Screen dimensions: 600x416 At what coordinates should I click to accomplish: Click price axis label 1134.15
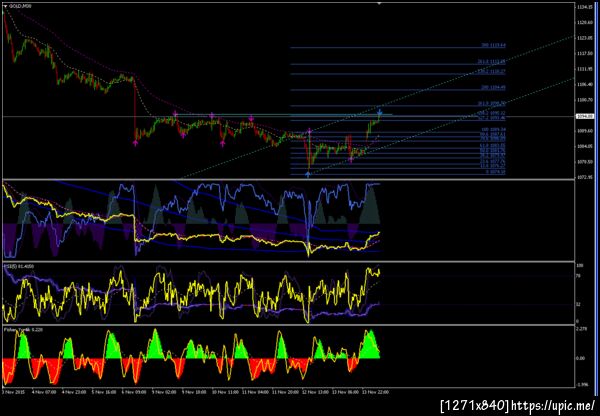point(585,7)
